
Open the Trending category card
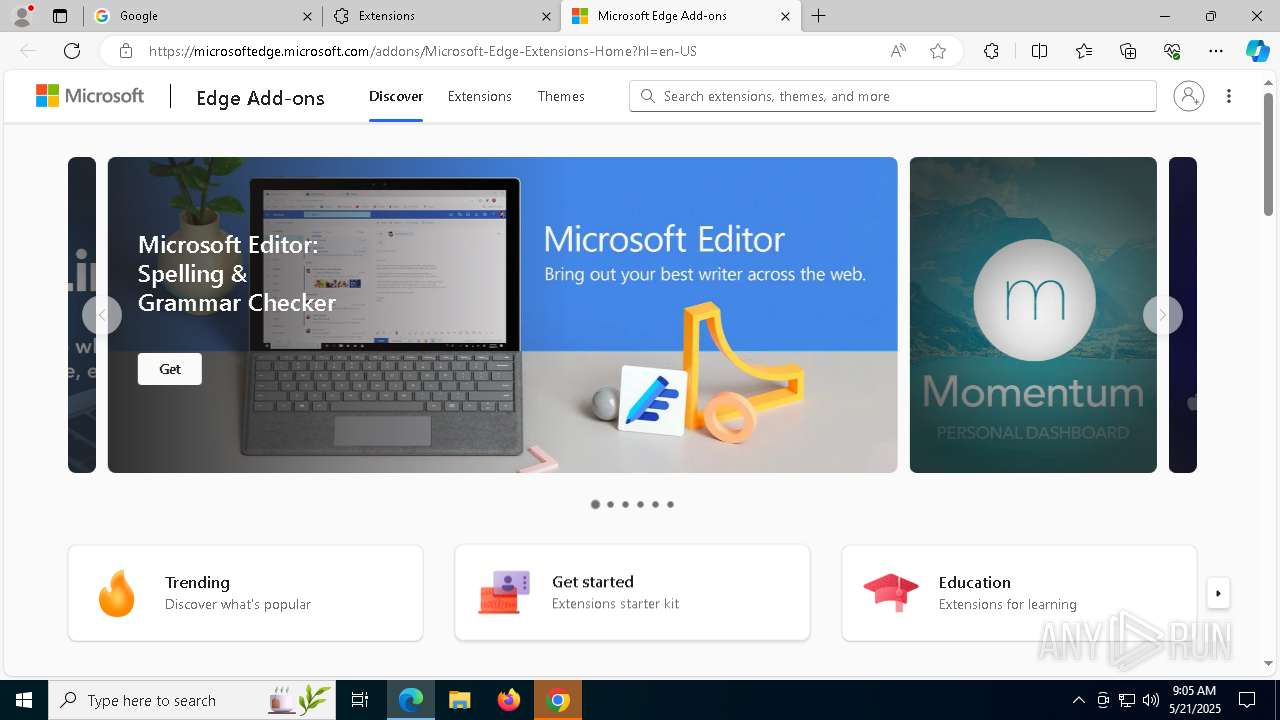coord(245,593)
